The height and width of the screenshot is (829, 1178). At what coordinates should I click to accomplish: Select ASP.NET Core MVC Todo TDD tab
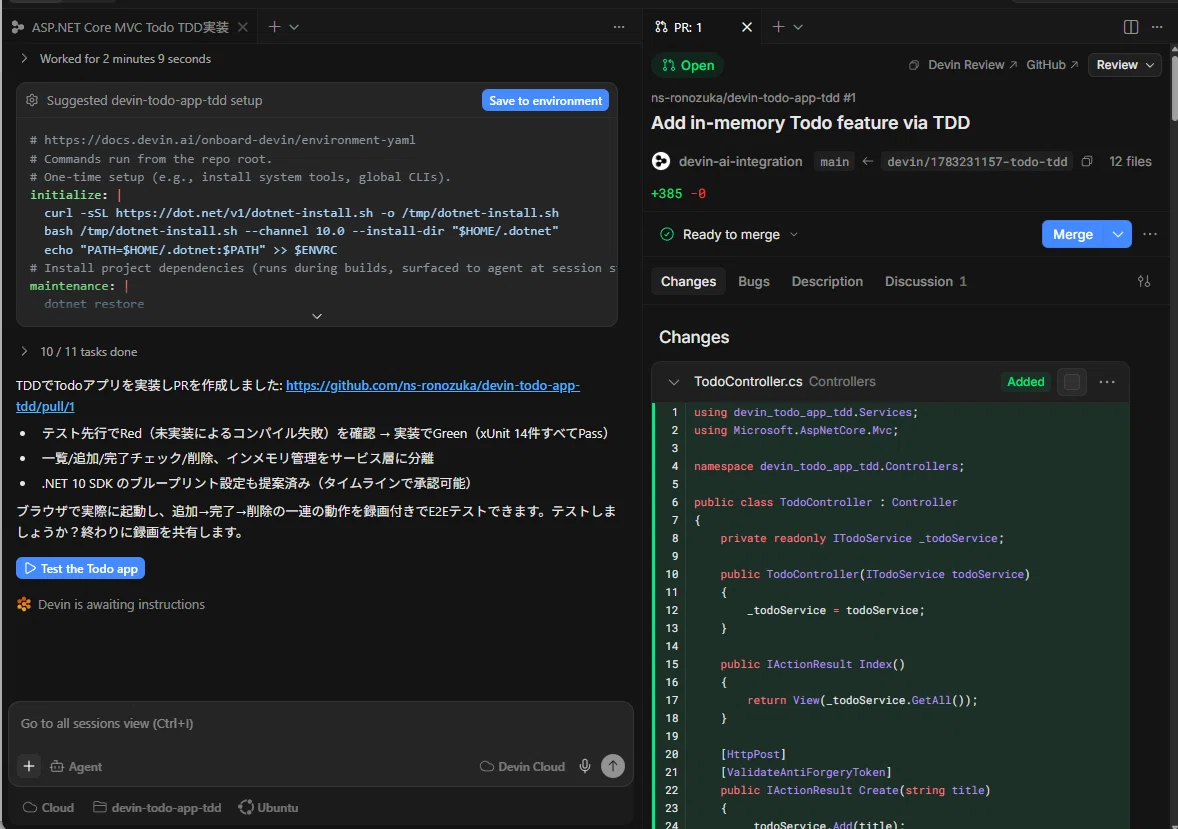point(129,27)
